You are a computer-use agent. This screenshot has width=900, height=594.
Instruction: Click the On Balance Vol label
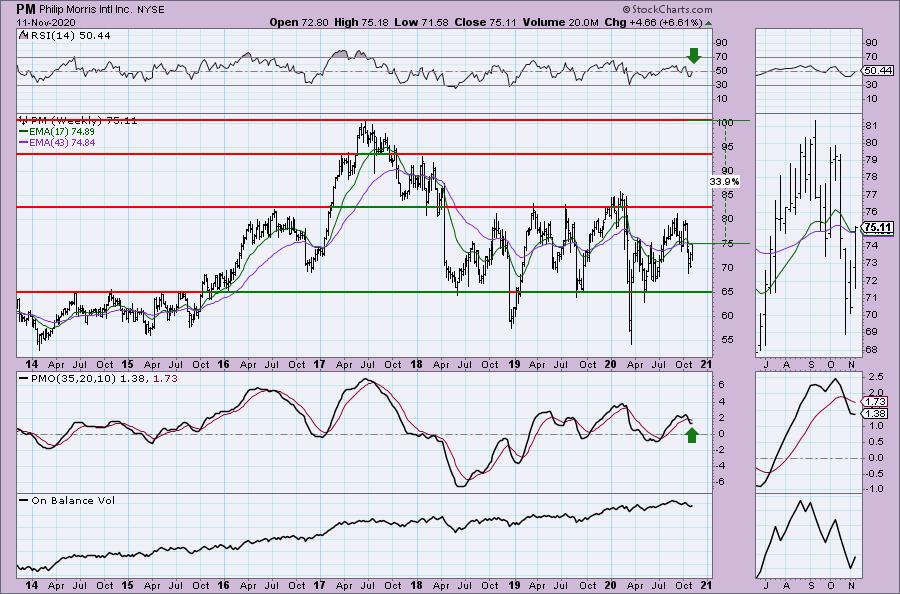[73, 500]
